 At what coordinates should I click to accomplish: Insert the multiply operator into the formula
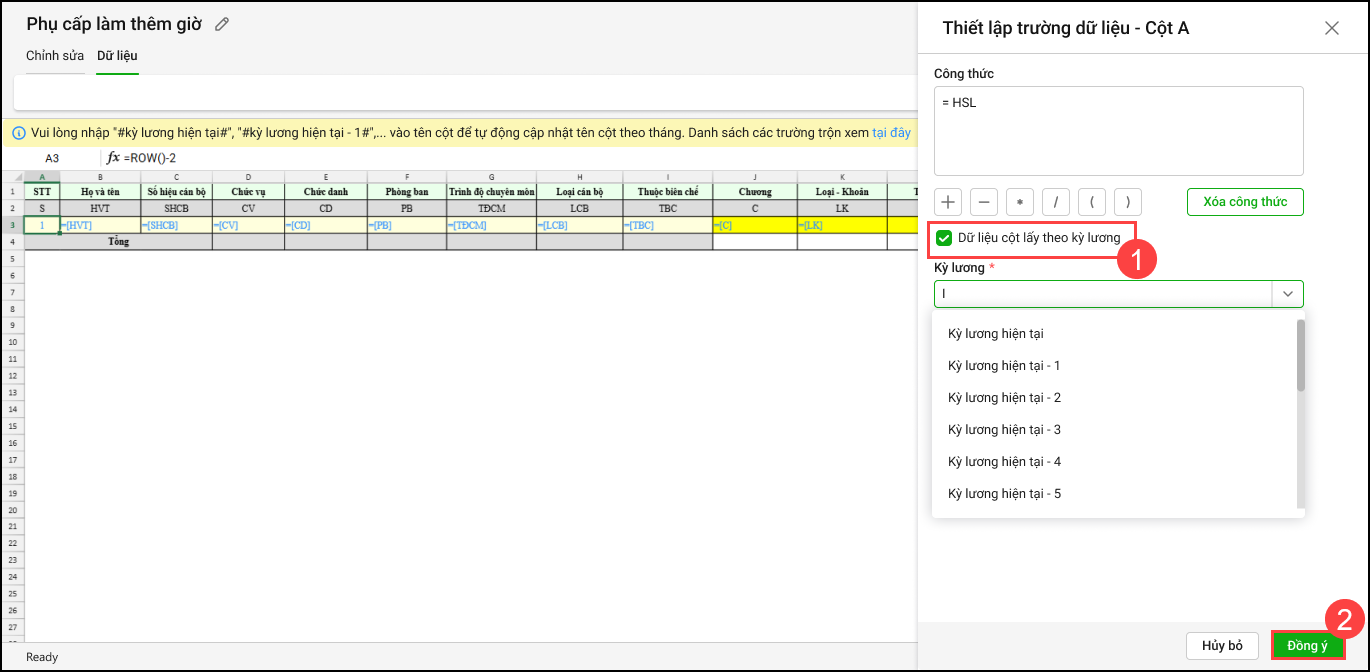coord(1020,201)
